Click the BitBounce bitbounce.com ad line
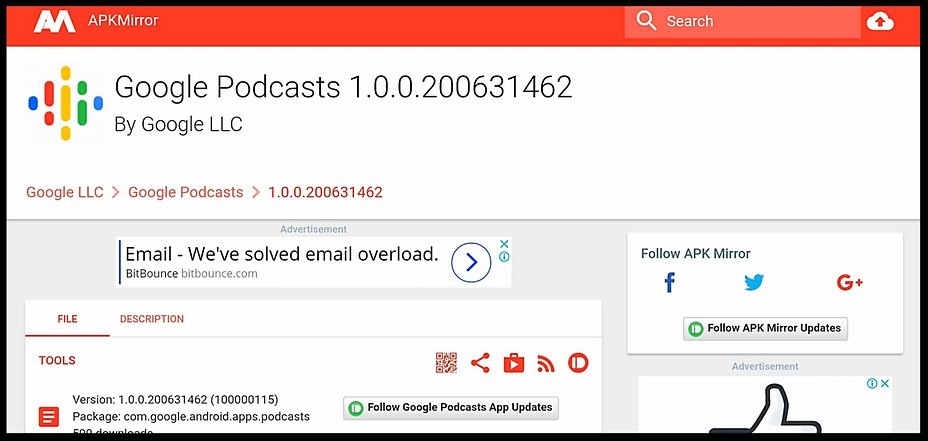 [192, 273]
